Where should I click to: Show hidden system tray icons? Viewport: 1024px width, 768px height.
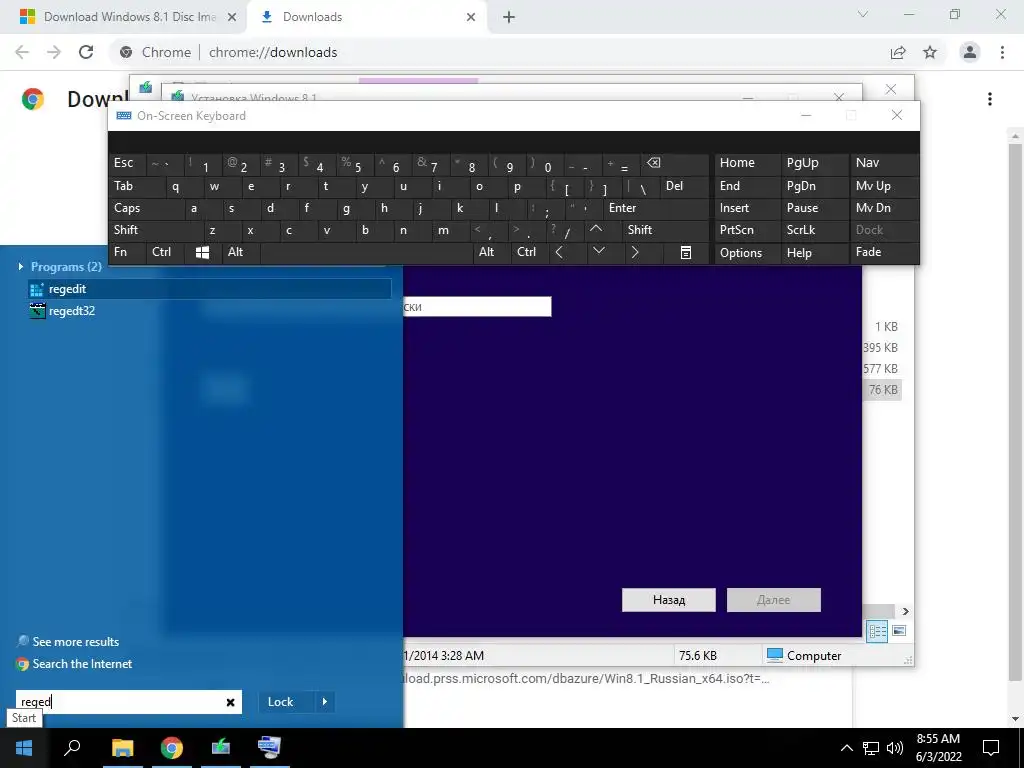point(846,748)
